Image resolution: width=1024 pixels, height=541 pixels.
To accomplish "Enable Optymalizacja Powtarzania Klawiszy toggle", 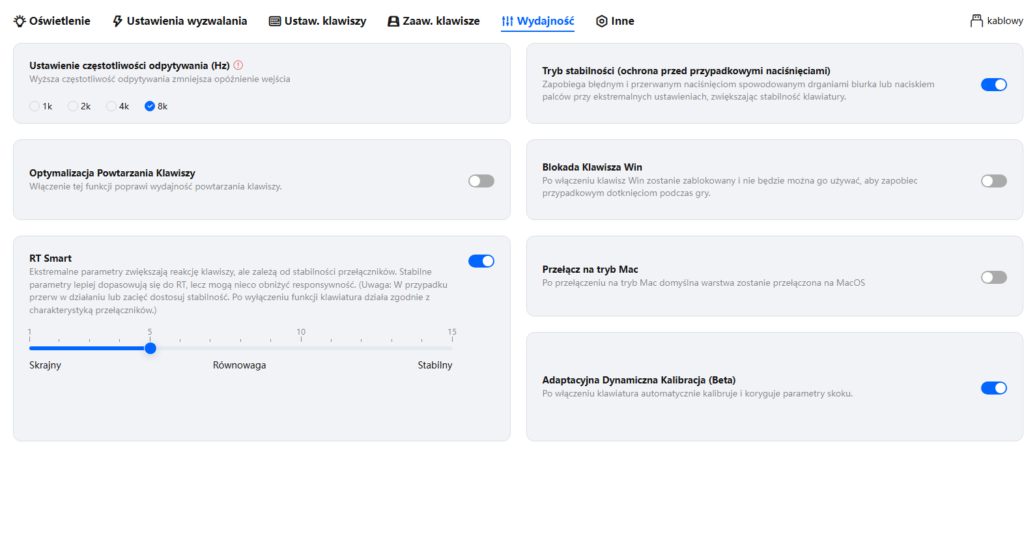I will pyautogui.click(x=481, y=181).
